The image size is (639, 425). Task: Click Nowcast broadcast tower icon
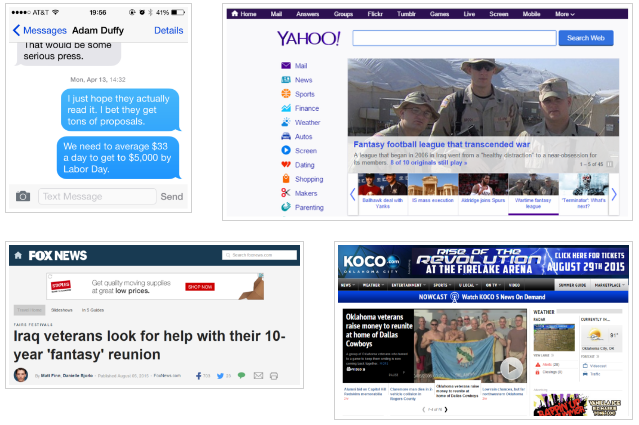point(454,297)
